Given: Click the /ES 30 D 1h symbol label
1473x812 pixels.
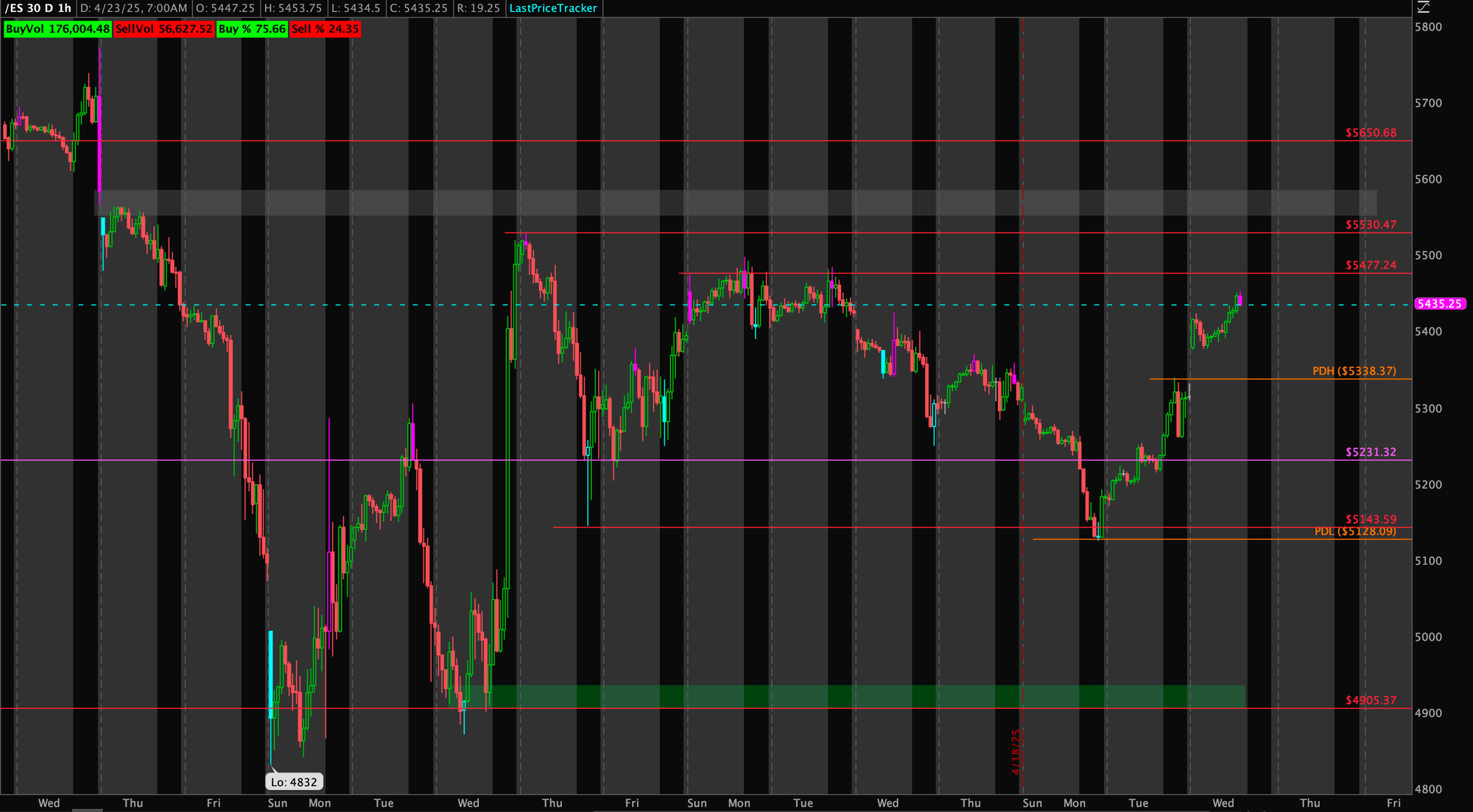Looking at the screenshot, I should click(38, 8).
